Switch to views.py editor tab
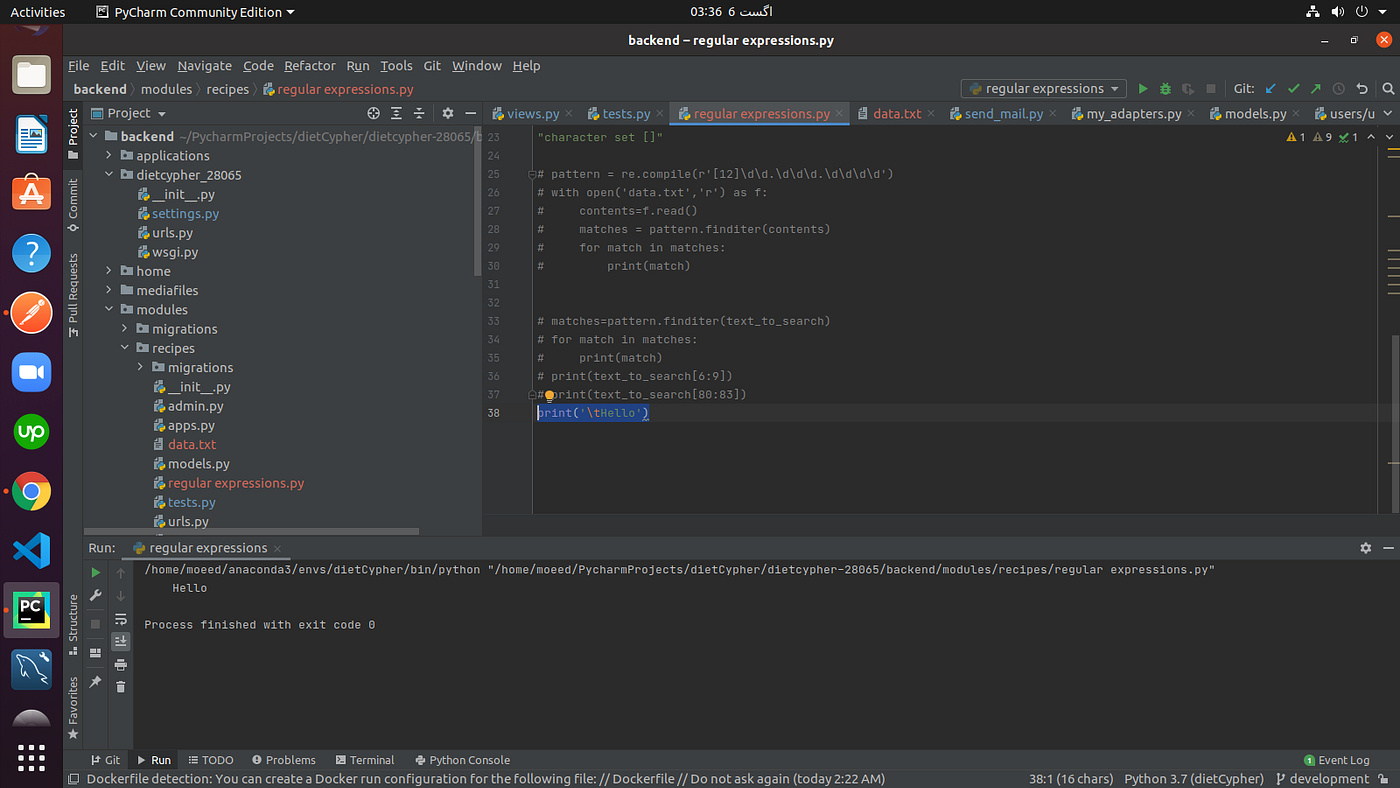Viewport: 1400px width, 788px height. 533,114
